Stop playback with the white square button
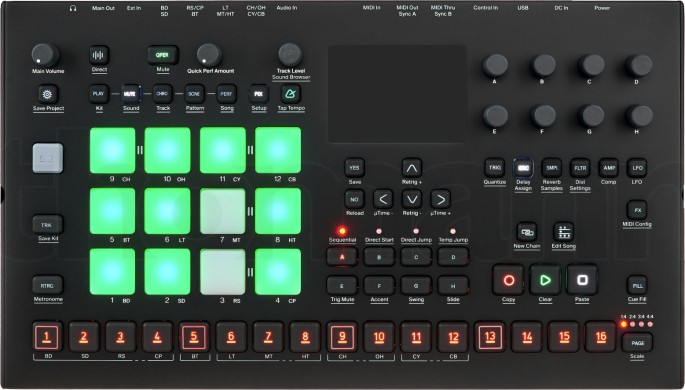This screenshot has height=390, width=685. [x=582, y=280]
